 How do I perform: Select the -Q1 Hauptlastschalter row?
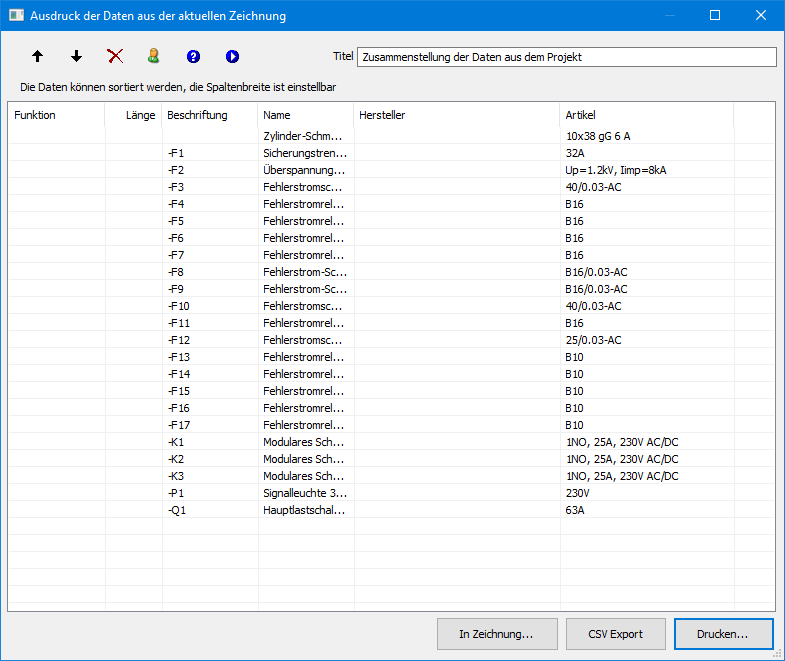pyautogui.click(x=304, y=510)
